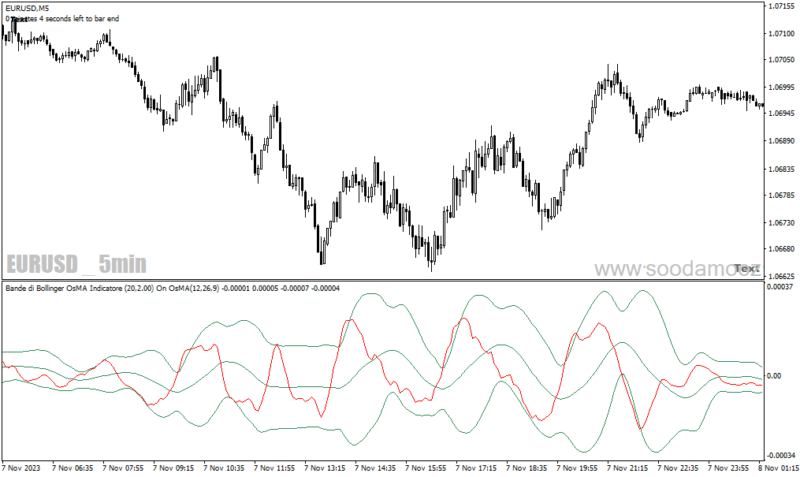The width and height of the screenshot is (800, 477).
Task: Click the 1.07100 price scale label
Action: [782, 33]
